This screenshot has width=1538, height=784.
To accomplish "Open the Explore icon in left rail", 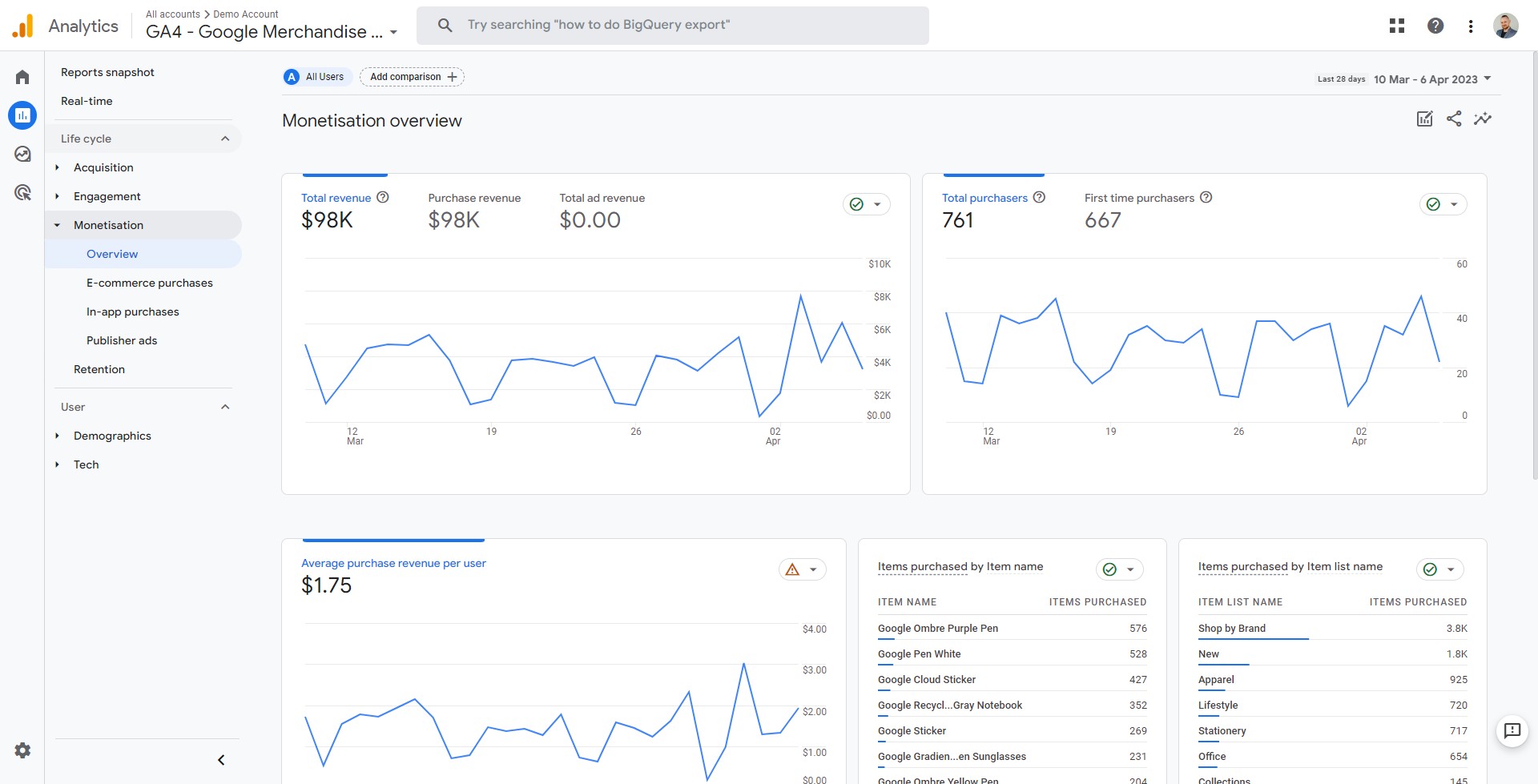I will (x=22, y=154).
